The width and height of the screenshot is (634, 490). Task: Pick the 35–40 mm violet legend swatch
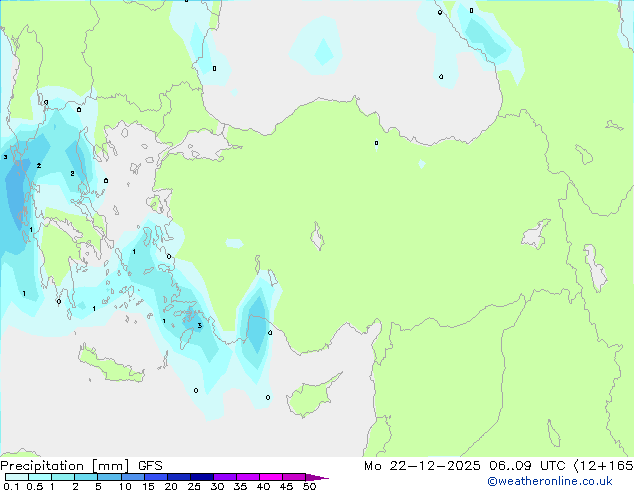click(248, 477)
